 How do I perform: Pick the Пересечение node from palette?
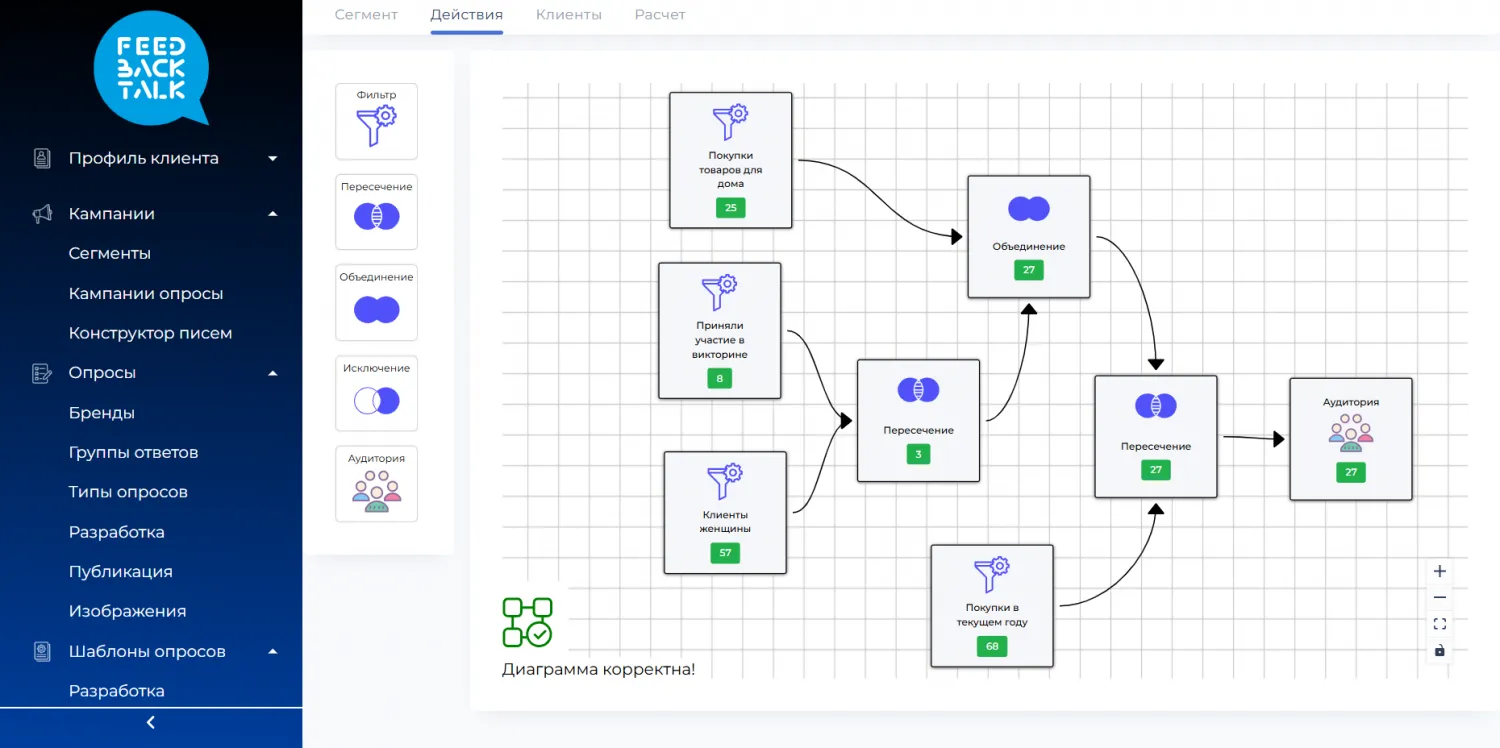tap(376, 212)
